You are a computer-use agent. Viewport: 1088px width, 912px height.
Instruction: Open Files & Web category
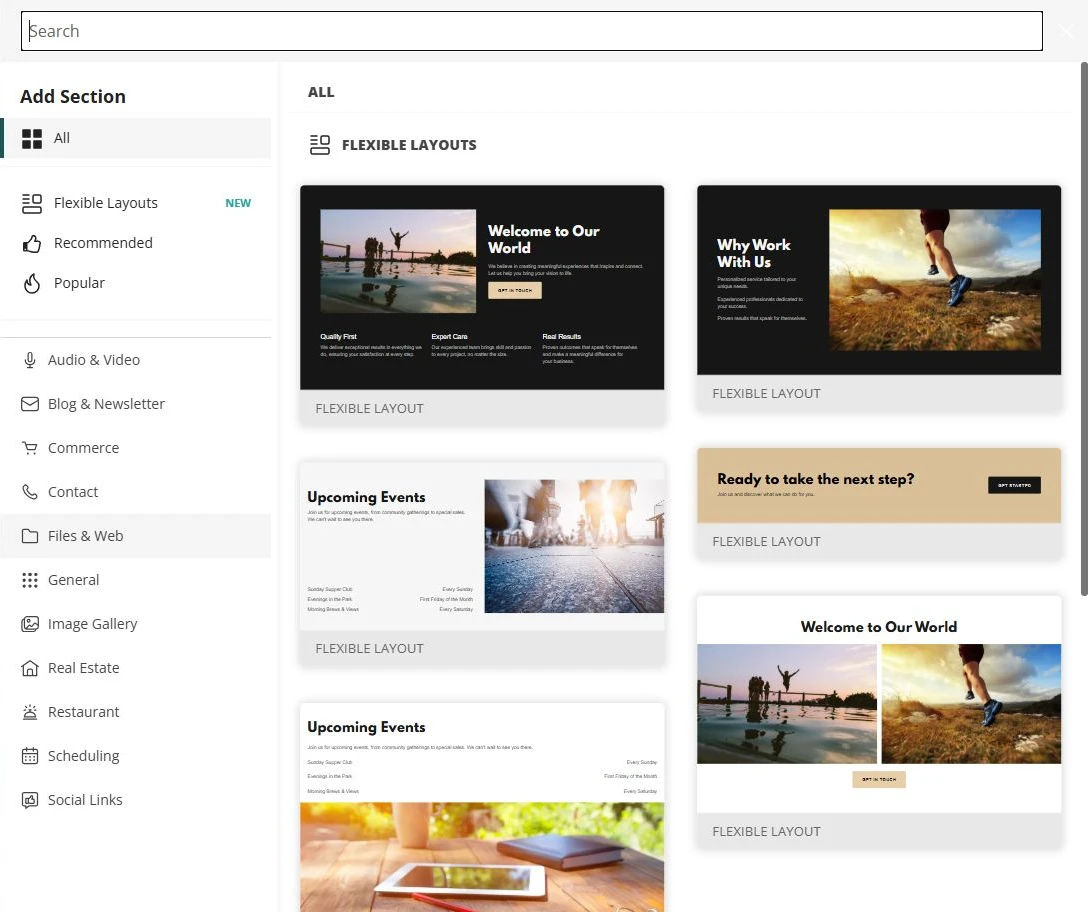(136, 536)
